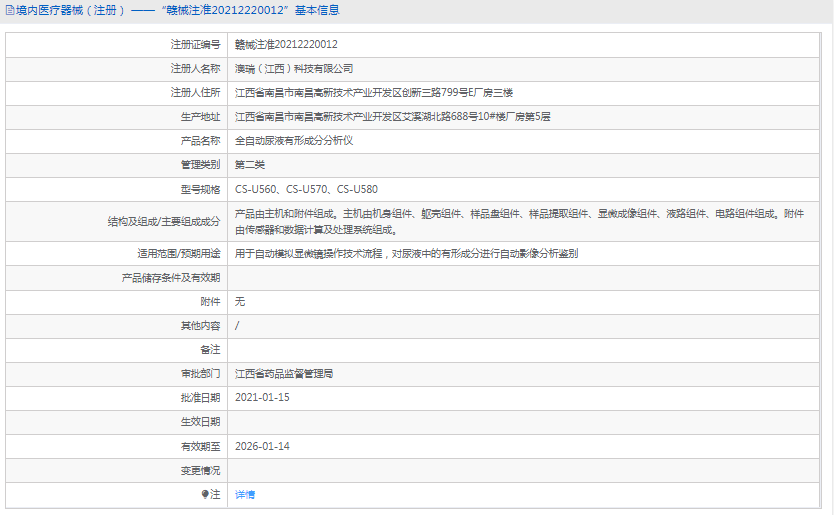Click the 审批部门 label
Viewport: 834px width, 515px height.
point(200,374)
